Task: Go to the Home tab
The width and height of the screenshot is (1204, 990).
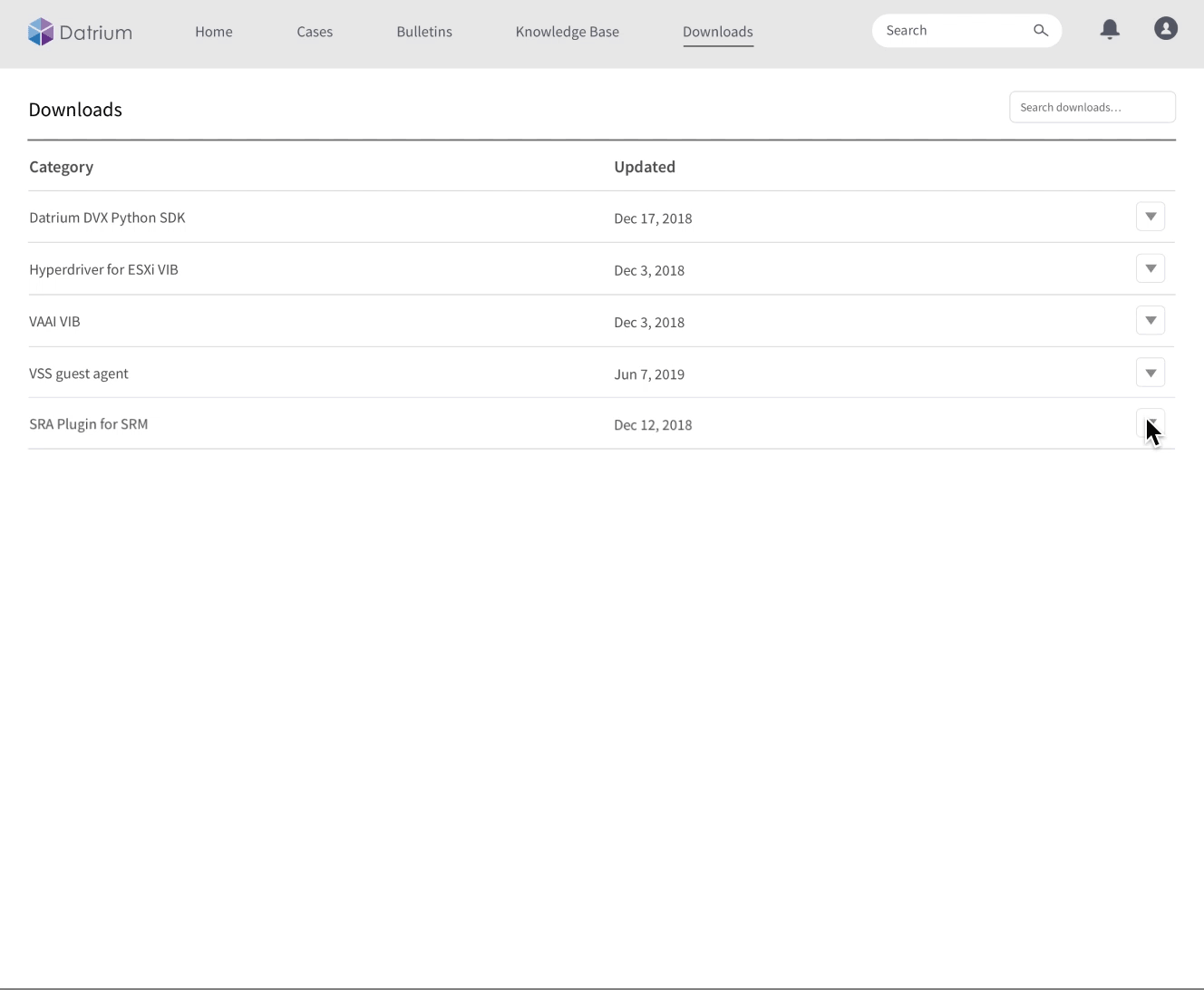Action: (x=214, y=32)
